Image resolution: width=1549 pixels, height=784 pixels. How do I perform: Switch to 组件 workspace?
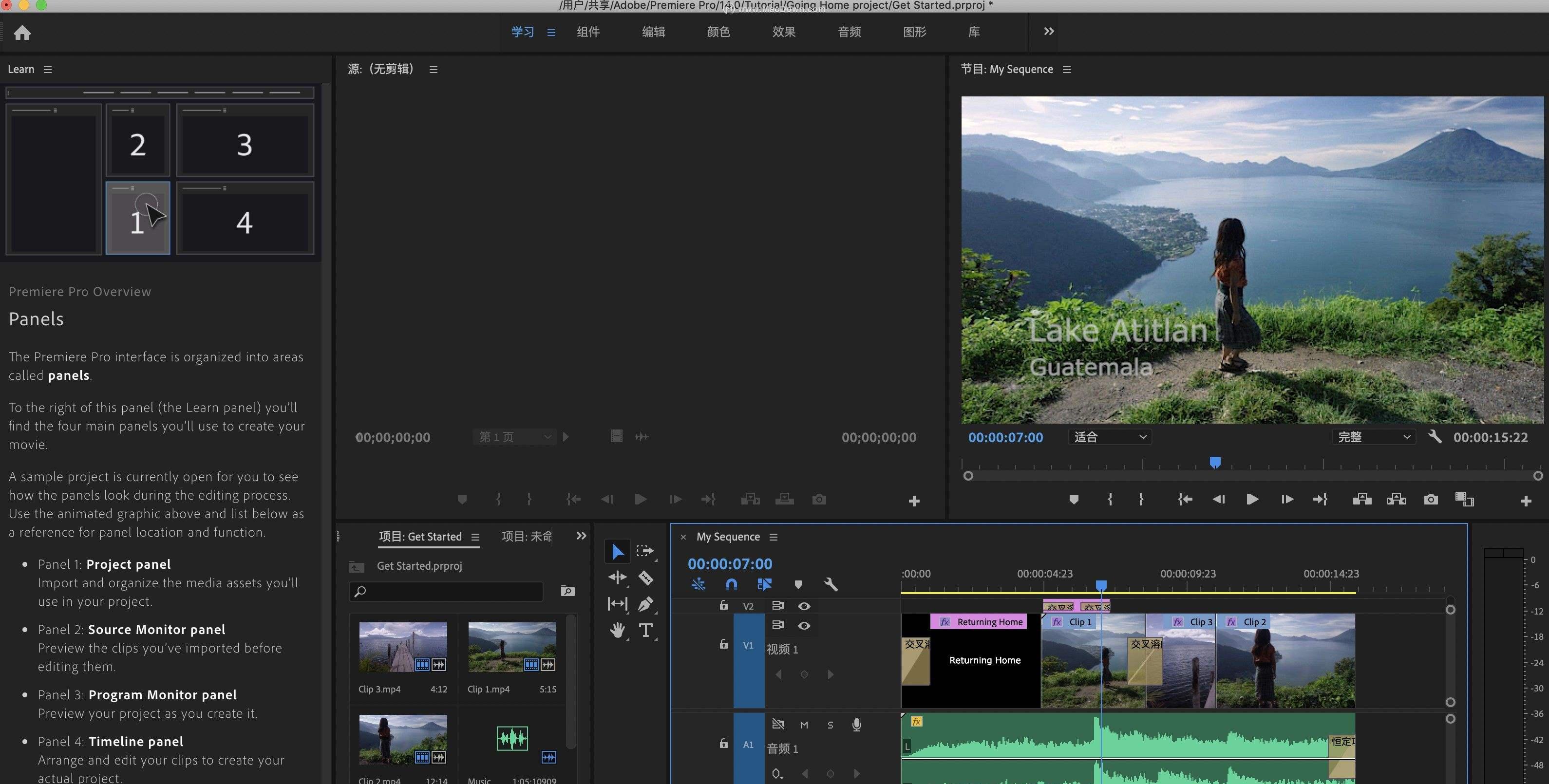[x=588, y=32]
